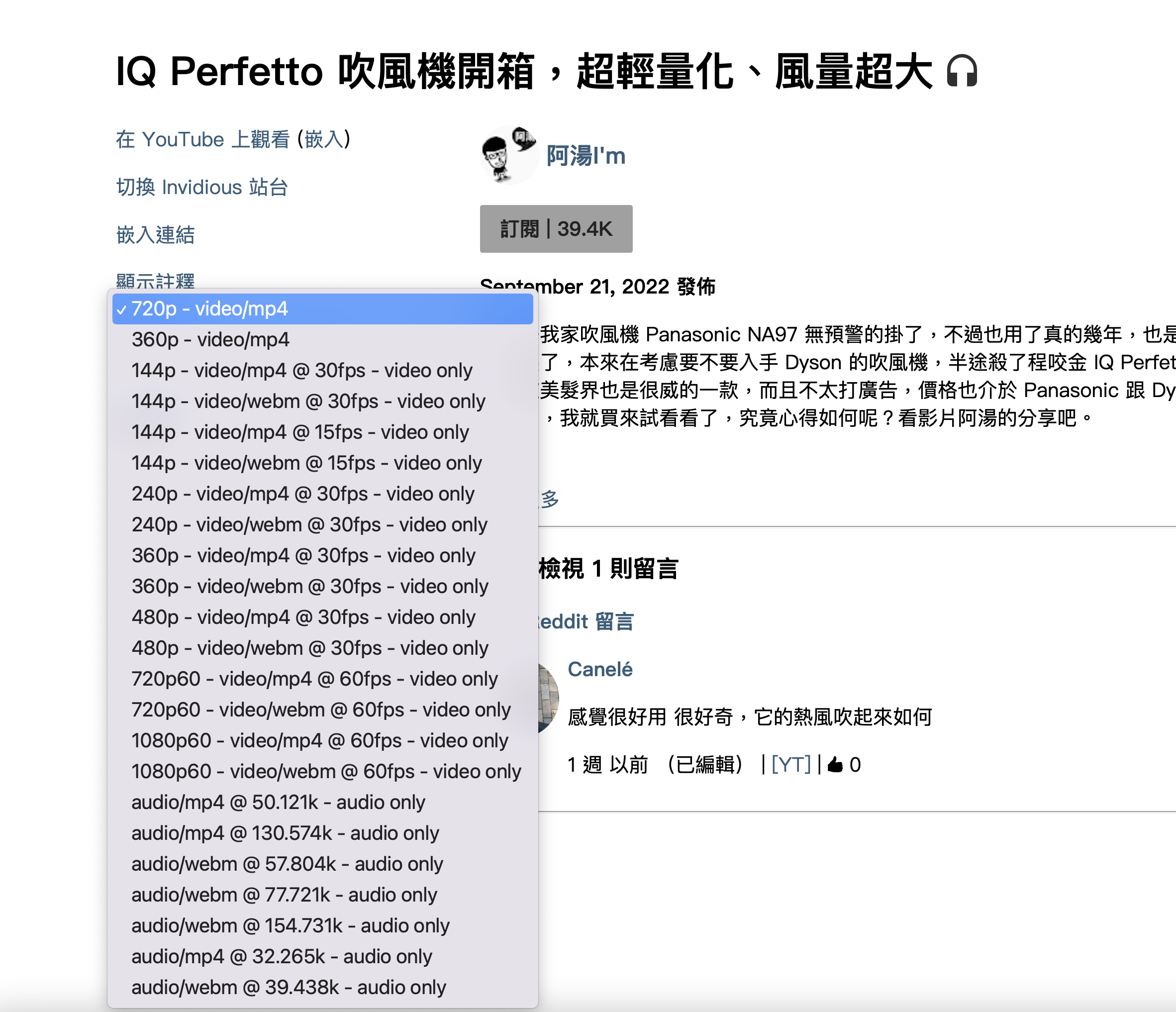Select 1080p60 video/mp4 60fps video only
The image size is (1176, 1012).
[319, 741]
